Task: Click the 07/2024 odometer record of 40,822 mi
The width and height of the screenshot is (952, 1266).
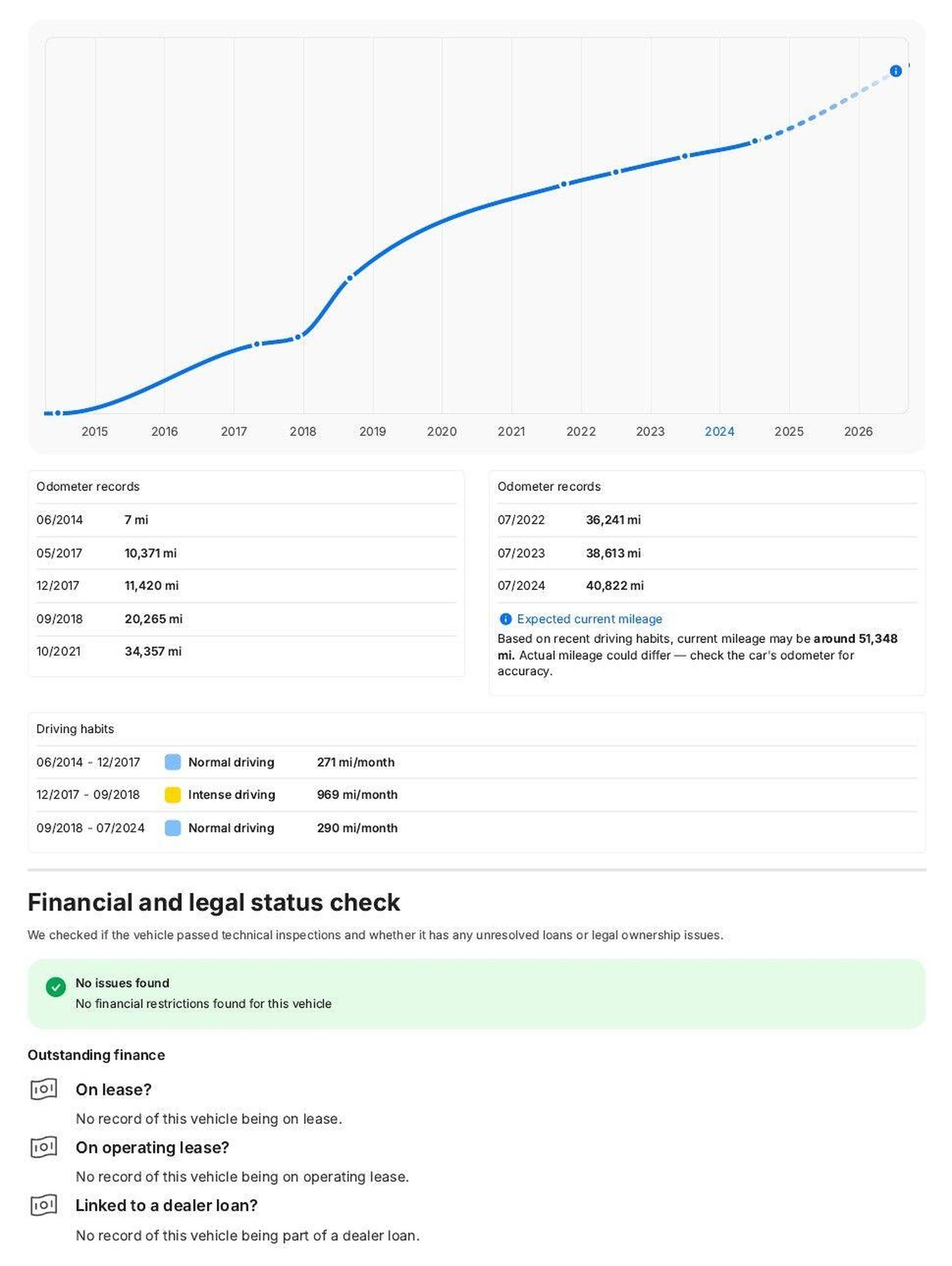Action: pos(707,585)
